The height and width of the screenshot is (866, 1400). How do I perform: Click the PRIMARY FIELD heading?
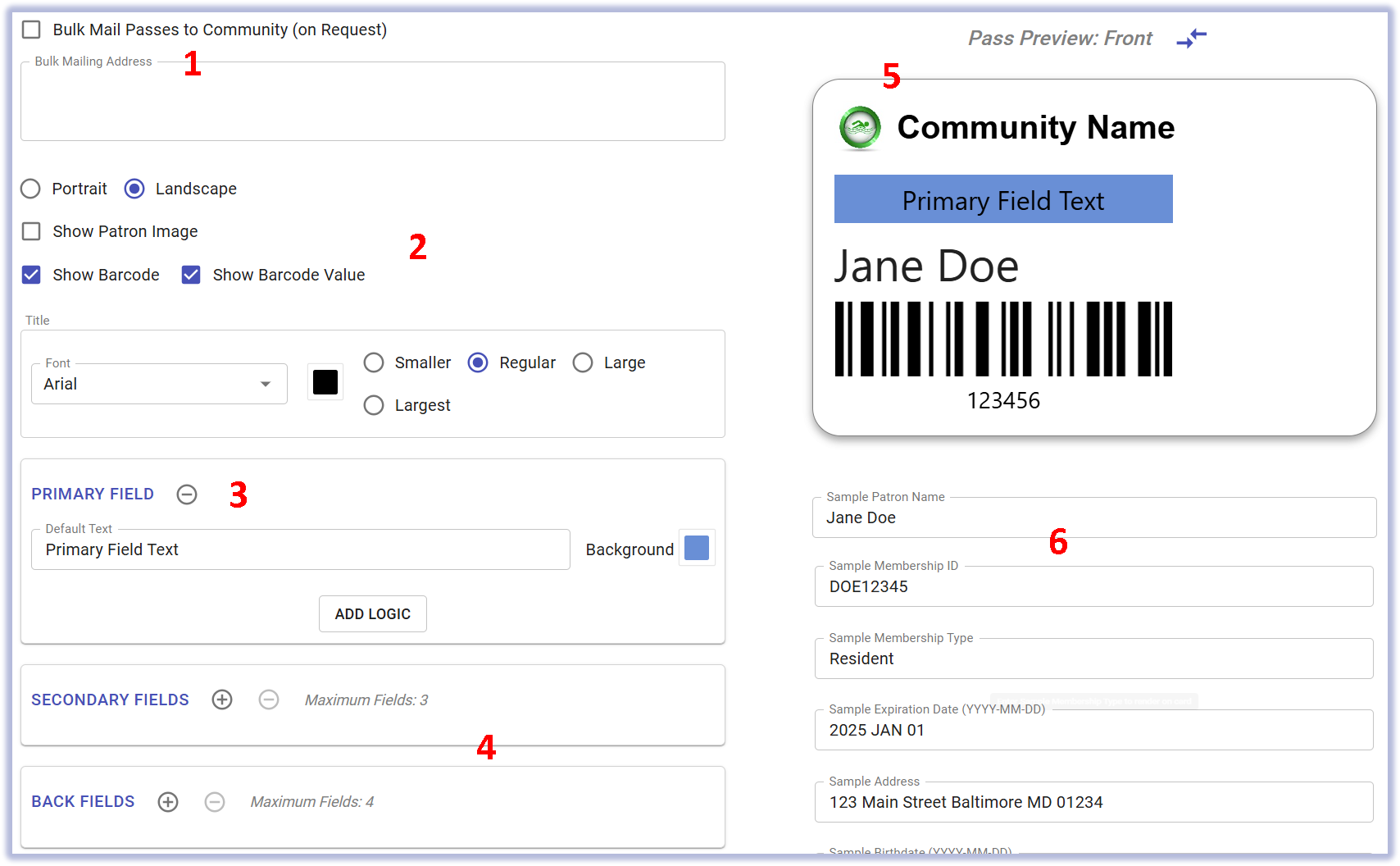tap(93, 495)
